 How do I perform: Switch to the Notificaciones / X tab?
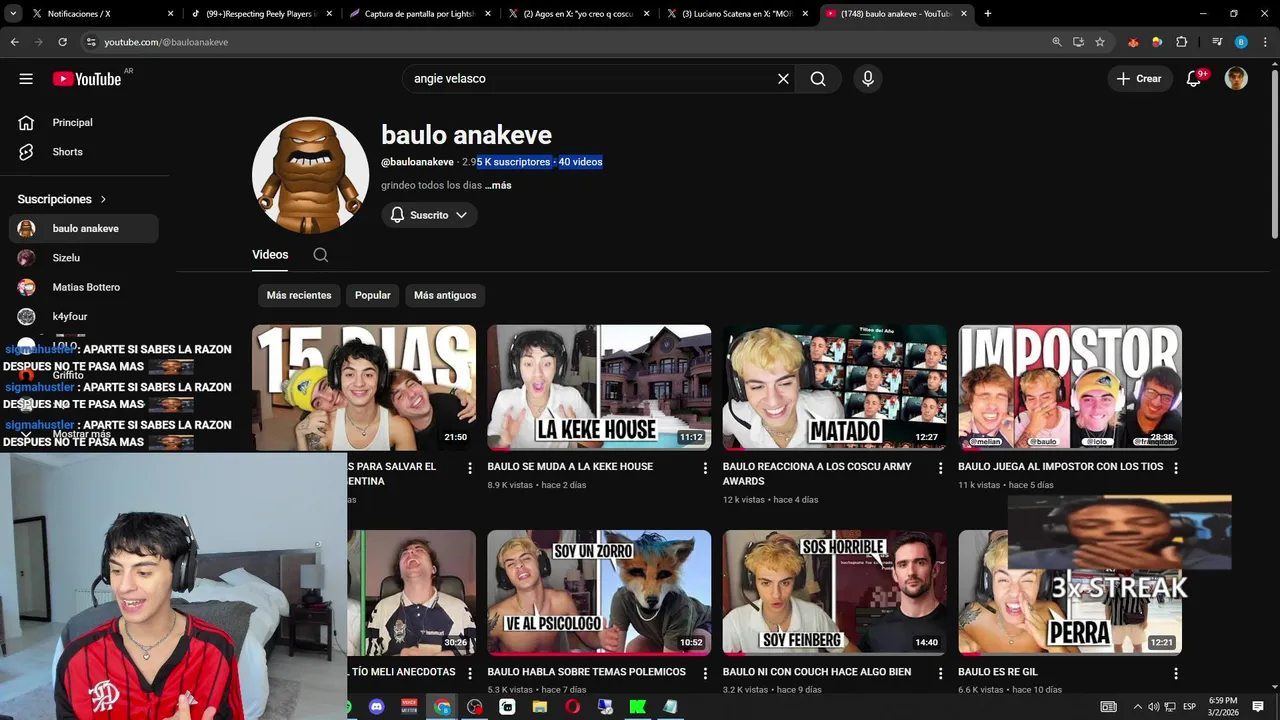coord(102,14)
